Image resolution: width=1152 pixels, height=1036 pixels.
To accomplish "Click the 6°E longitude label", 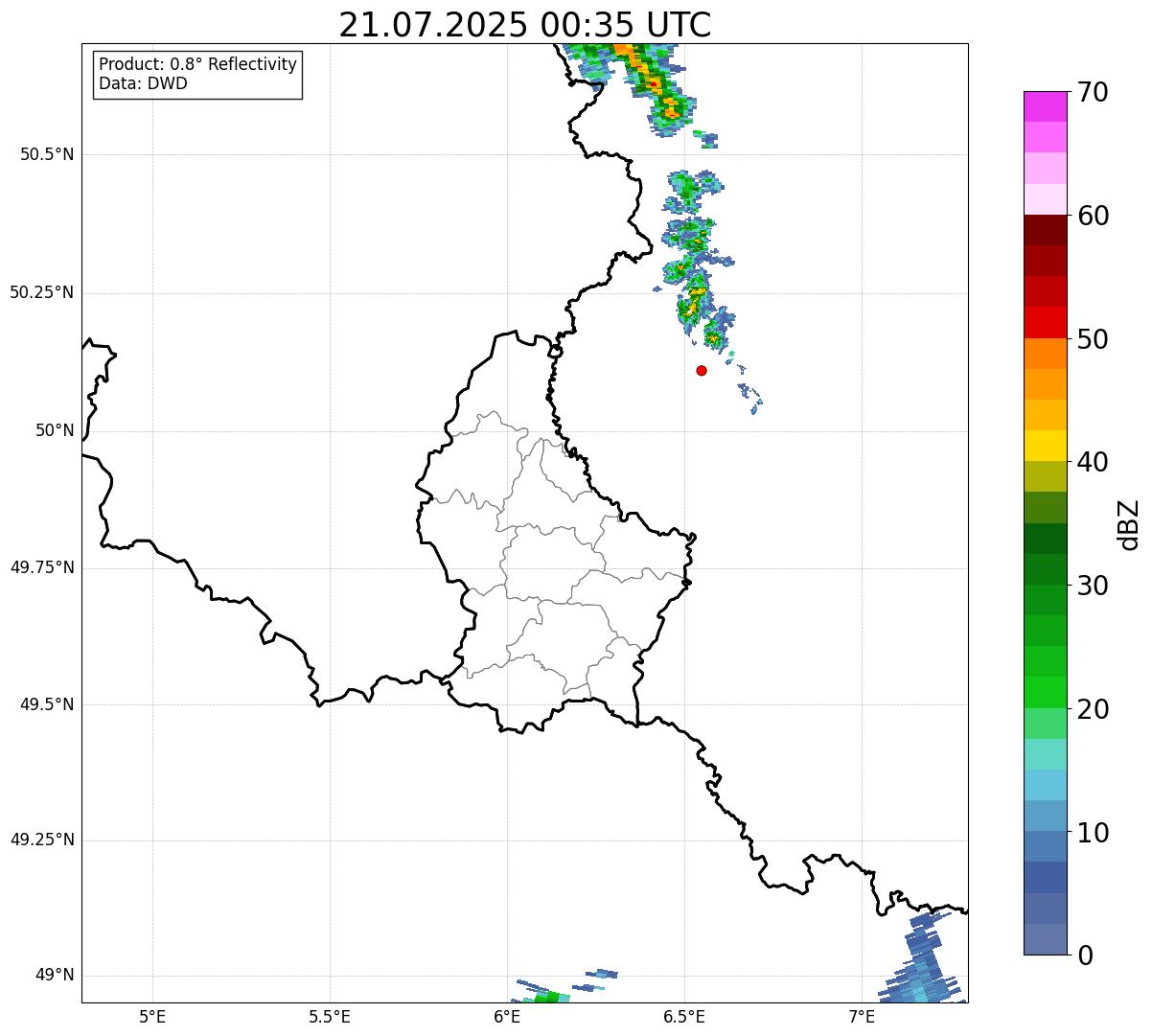I will pyautogui.click(x=507, y=1017).
